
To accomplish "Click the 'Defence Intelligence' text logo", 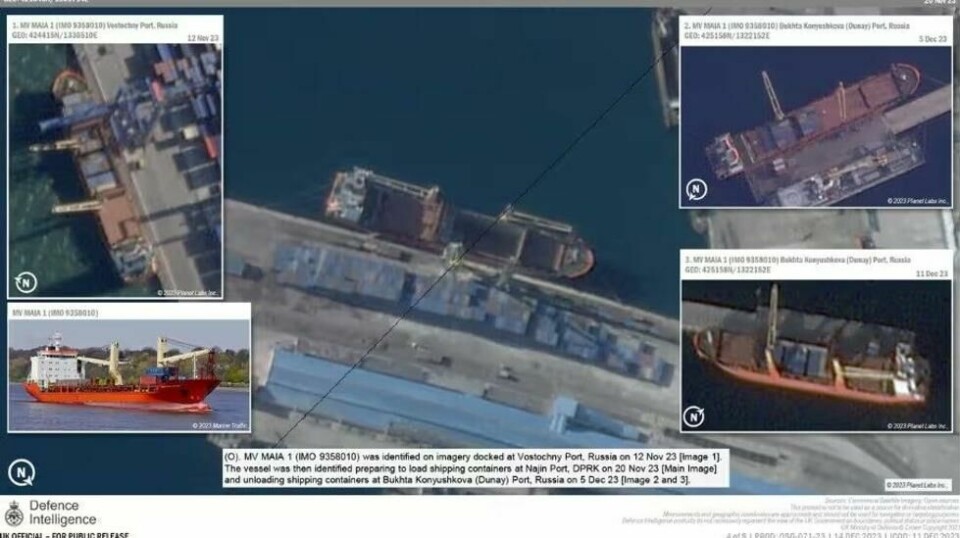I will pos(62,513).
